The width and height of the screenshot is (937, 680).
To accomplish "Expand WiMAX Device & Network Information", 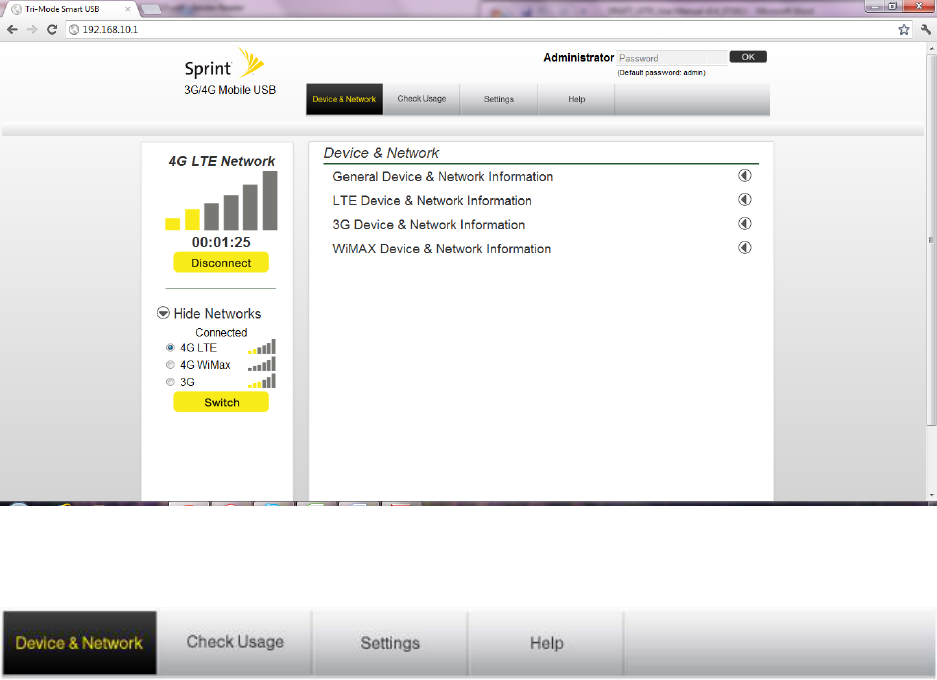I will click(x=745, y=247).
